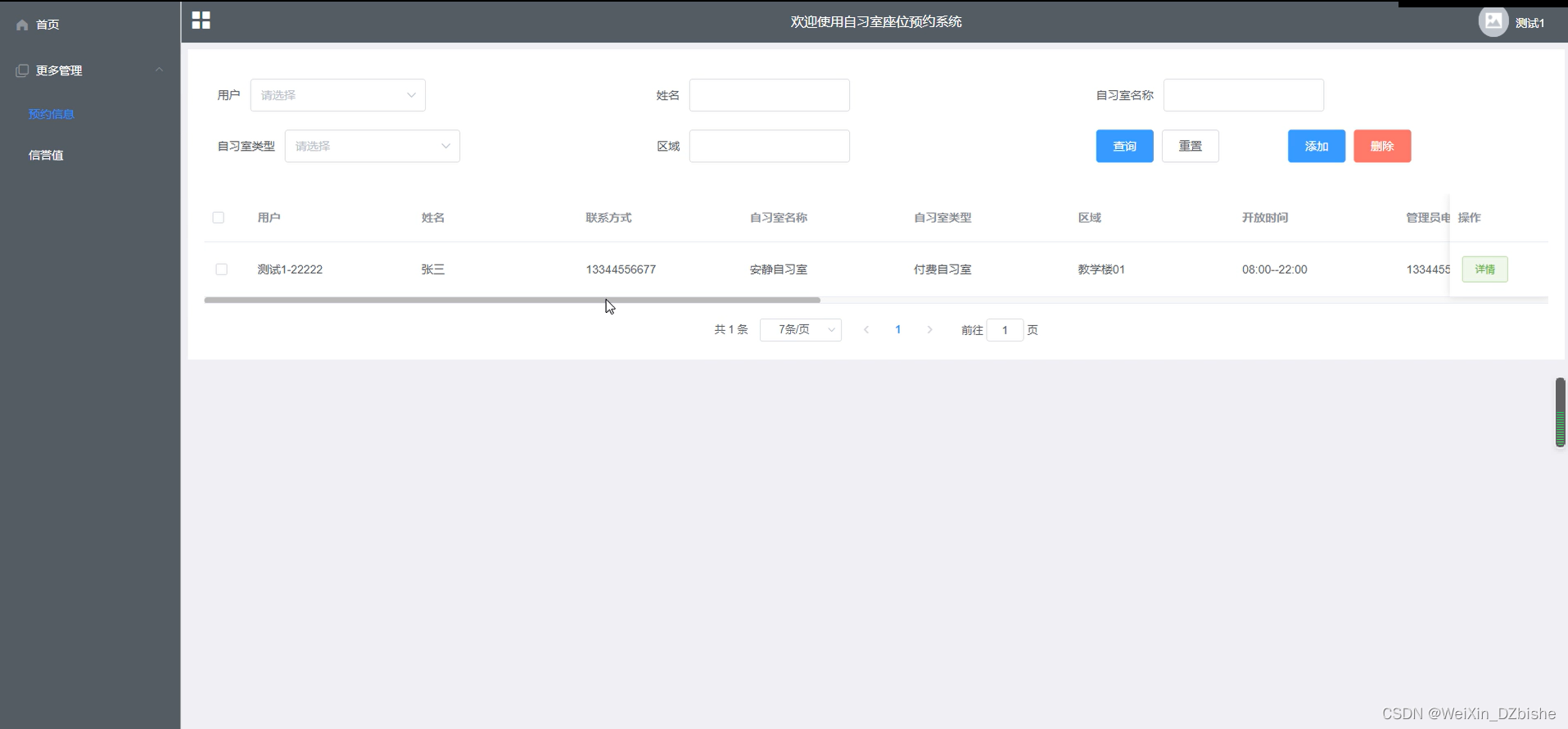Click the 重置 button

(1191, 146)
